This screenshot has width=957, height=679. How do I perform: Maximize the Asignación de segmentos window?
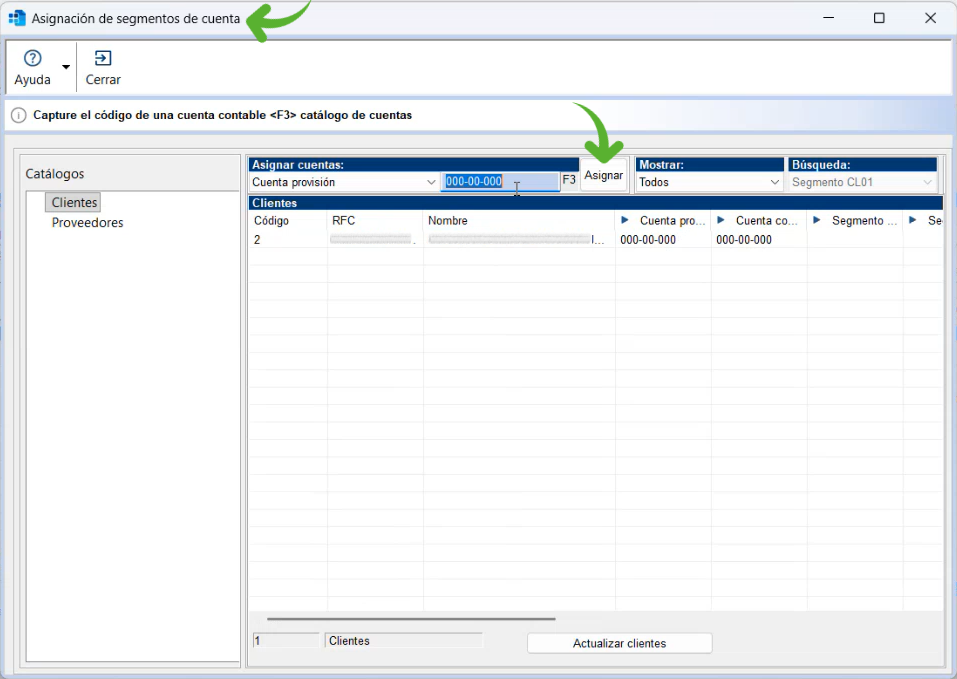[x=879, y=18]
